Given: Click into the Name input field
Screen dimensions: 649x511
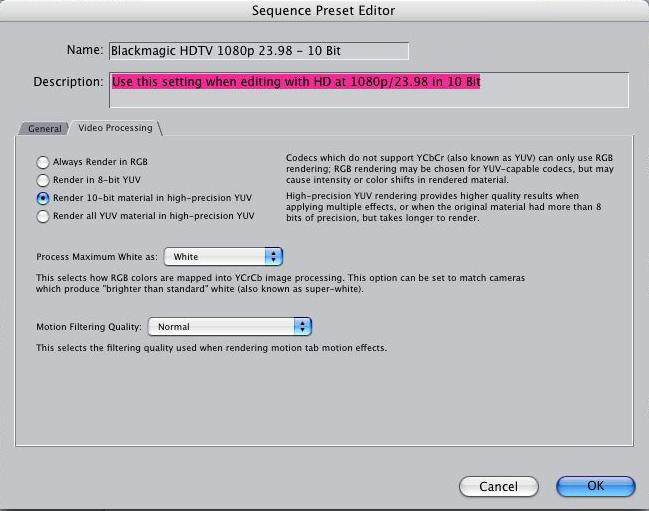Looking at the screenshot, I should click(259, 51).
